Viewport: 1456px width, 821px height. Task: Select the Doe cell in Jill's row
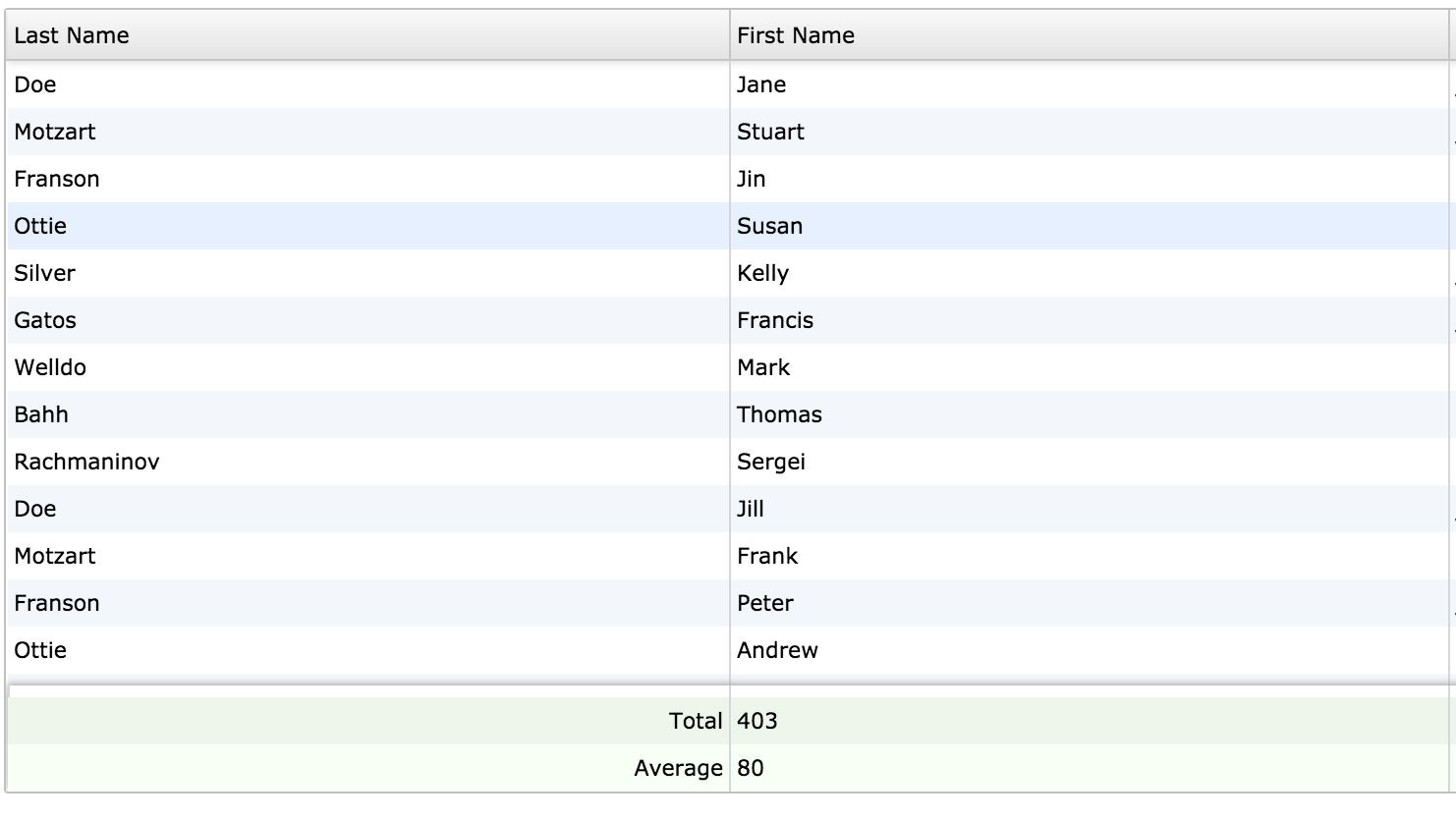[368, 509]
